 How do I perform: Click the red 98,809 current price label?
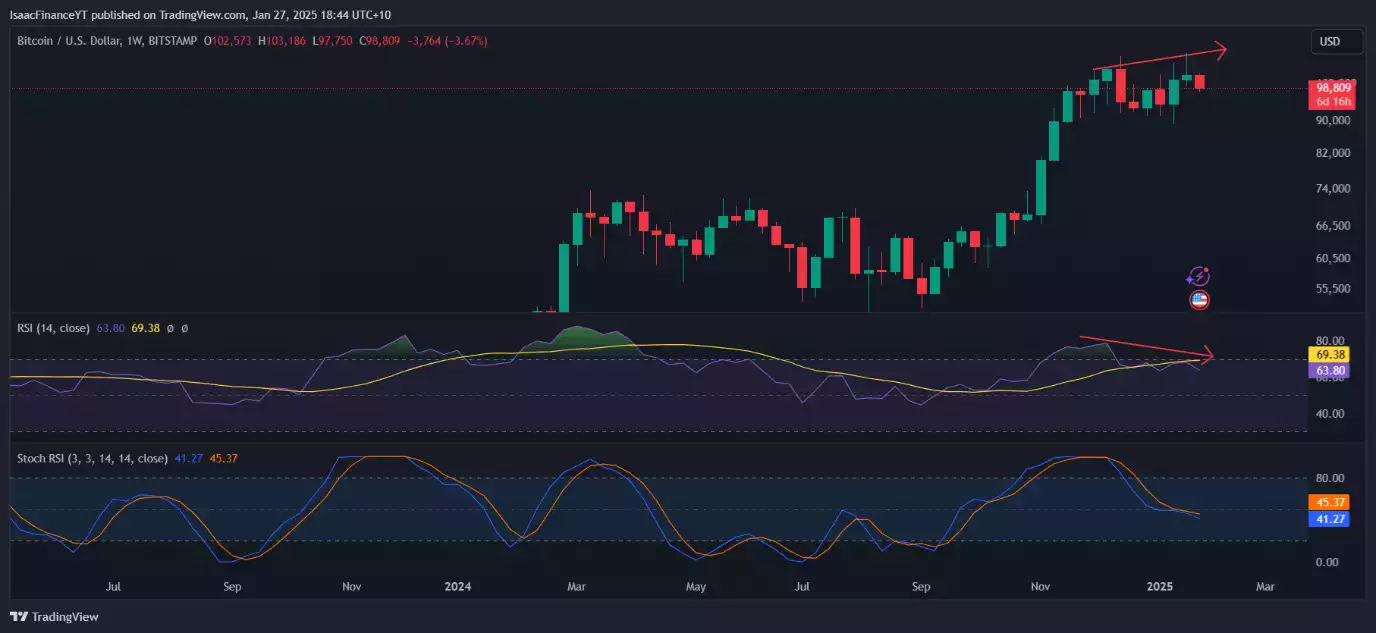[x=1332, y=89]
